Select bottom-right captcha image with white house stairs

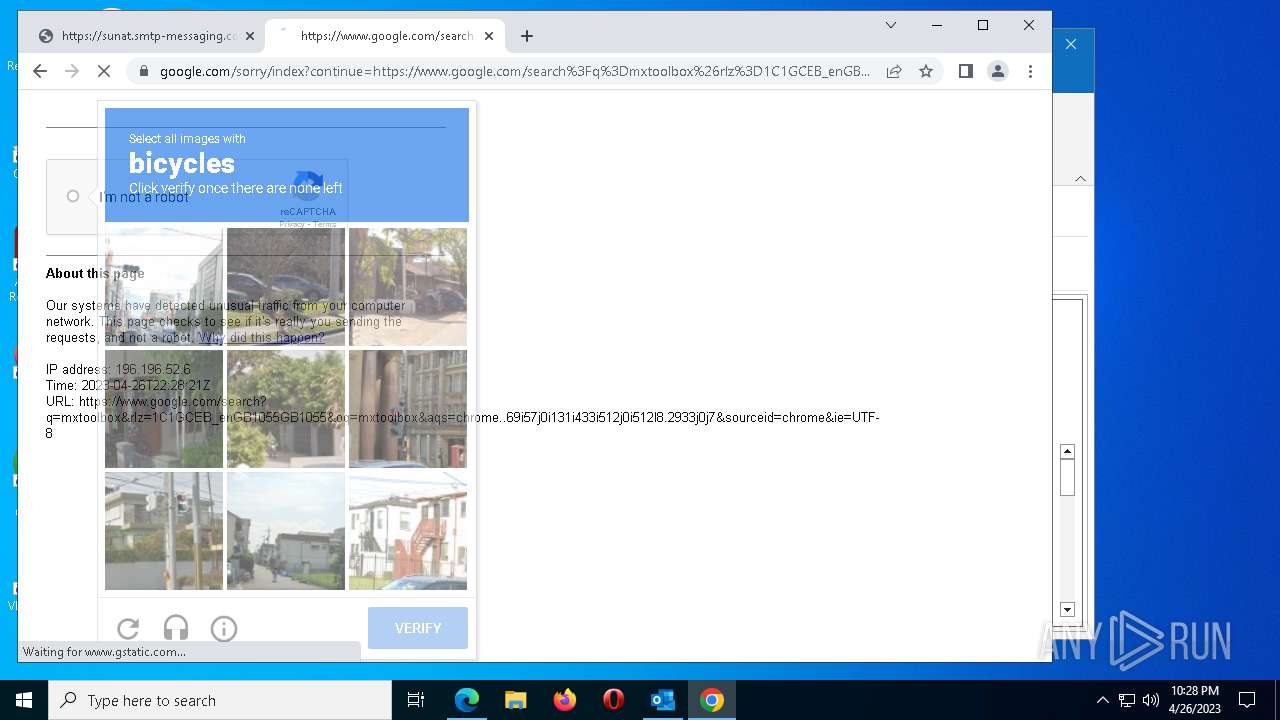coord(408,531)
